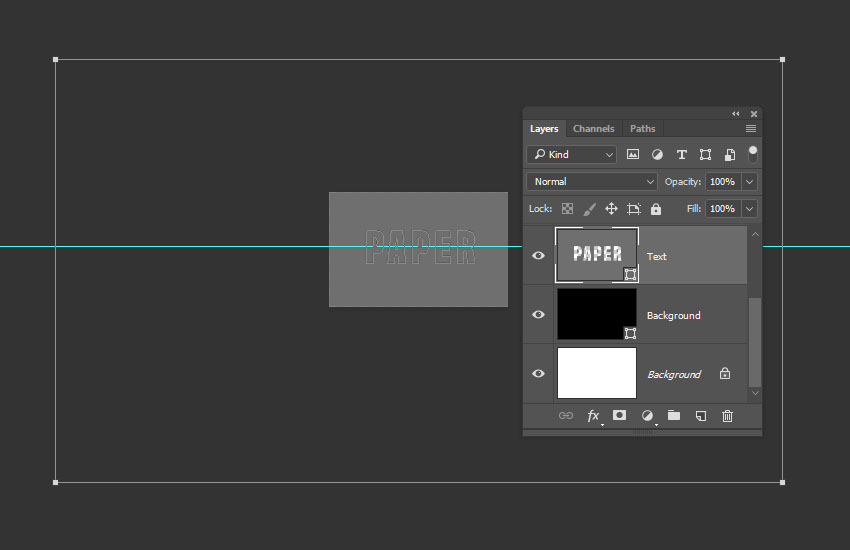Add a layer style with fx icon
The width and height of the screenshot is (850, 550).
tap(594, 416)
